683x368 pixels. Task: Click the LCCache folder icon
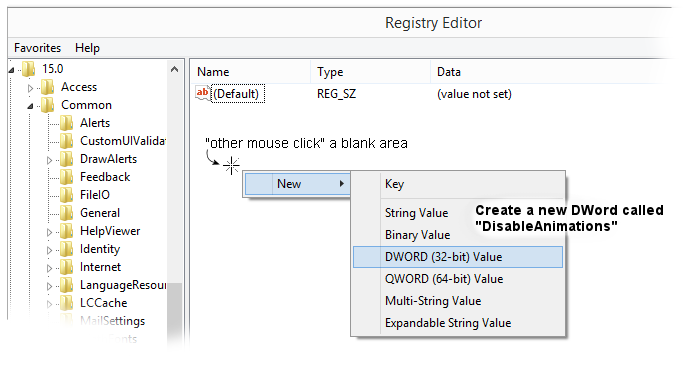pos(66,303)
